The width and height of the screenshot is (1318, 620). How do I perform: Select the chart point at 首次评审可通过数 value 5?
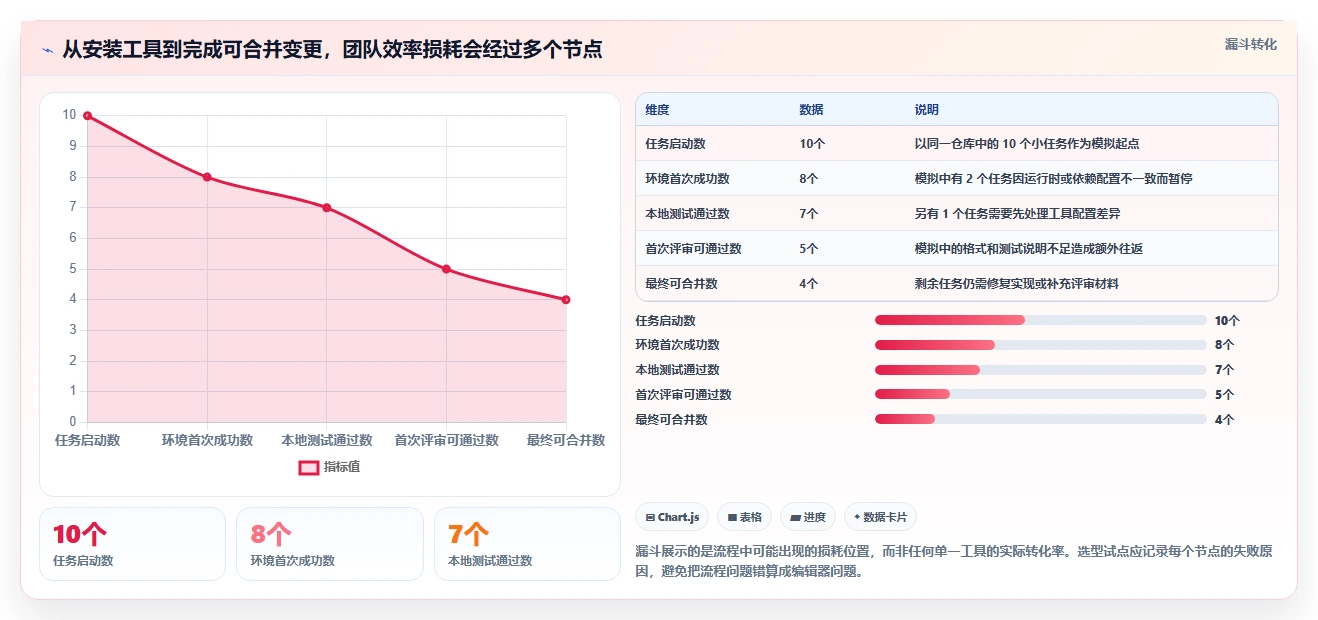point(446,269)
